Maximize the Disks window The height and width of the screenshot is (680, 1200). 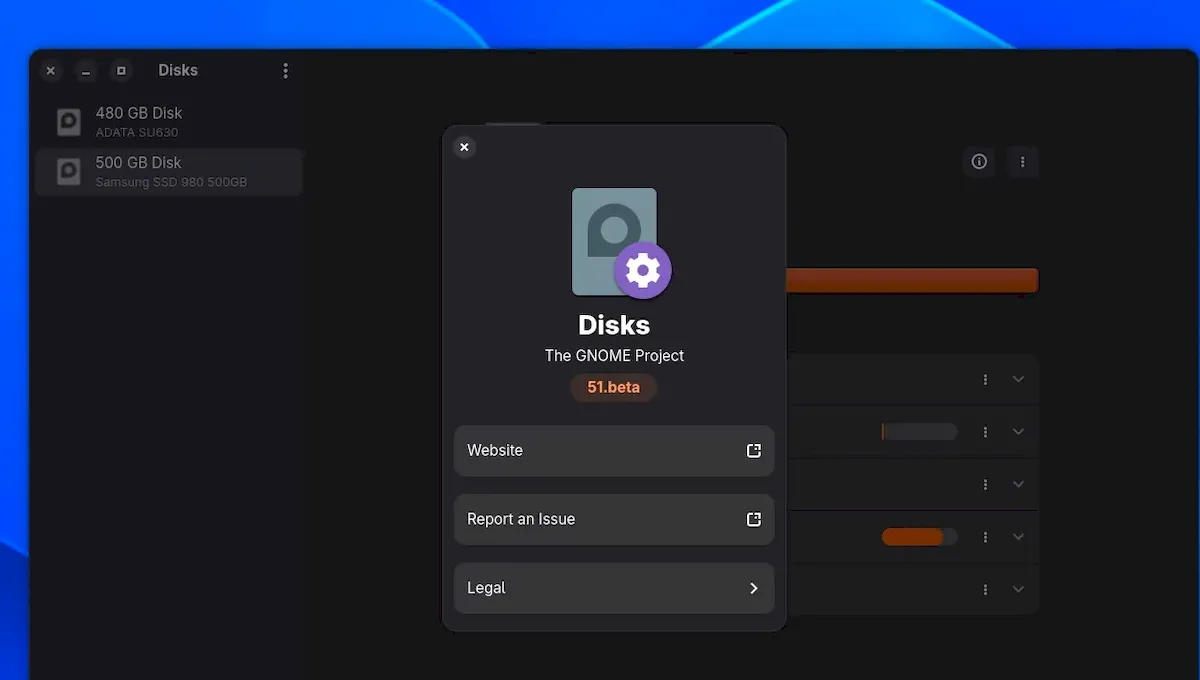click(x=121, y=71)
